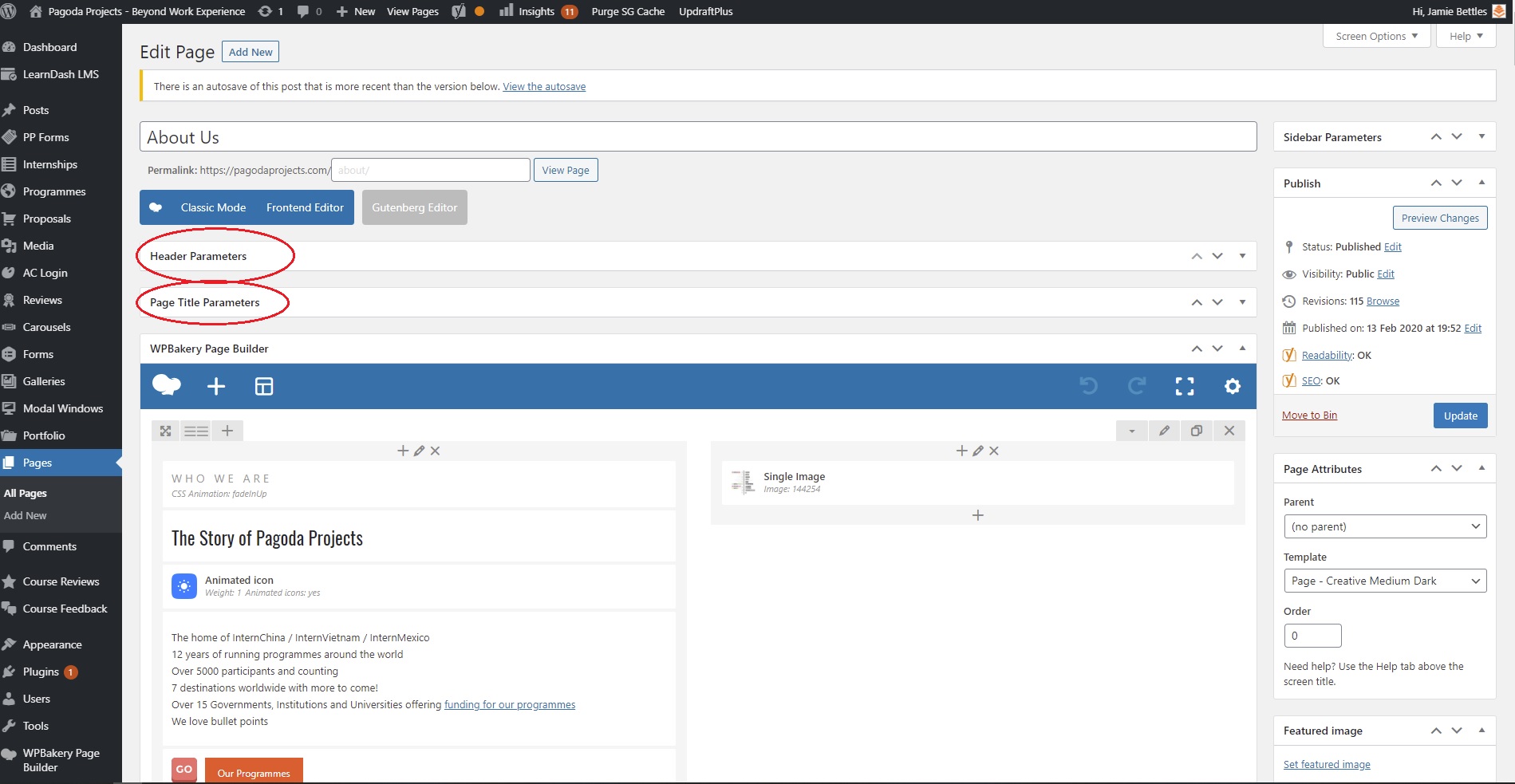Click the WPBakery Redo icon
This screenshot has height=784, width=1515.
pyautogui.click(x=1136, y=387)
